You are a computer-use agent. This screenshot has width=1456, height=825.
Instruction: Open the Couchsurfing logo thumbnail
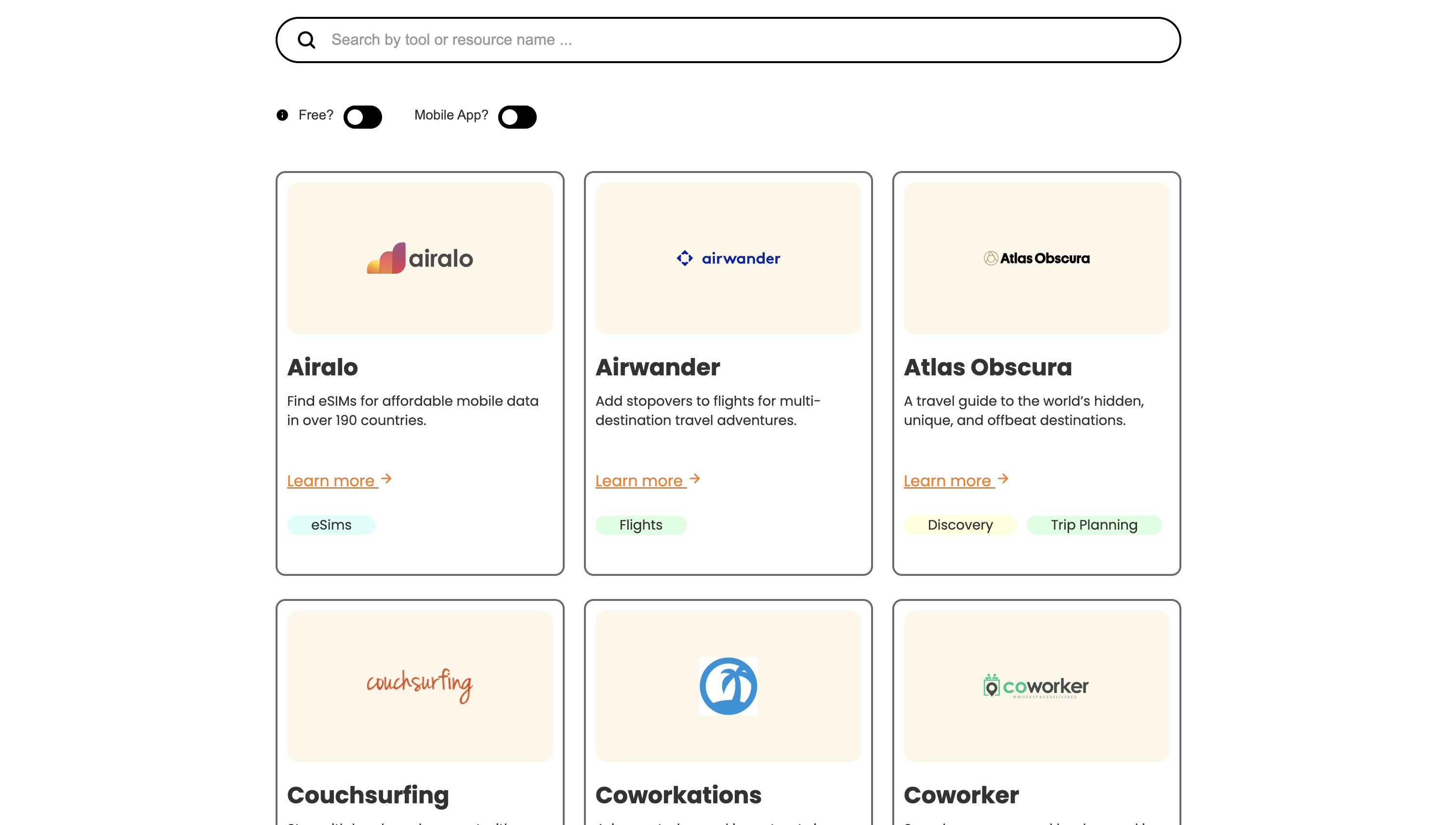coord(420,686)
